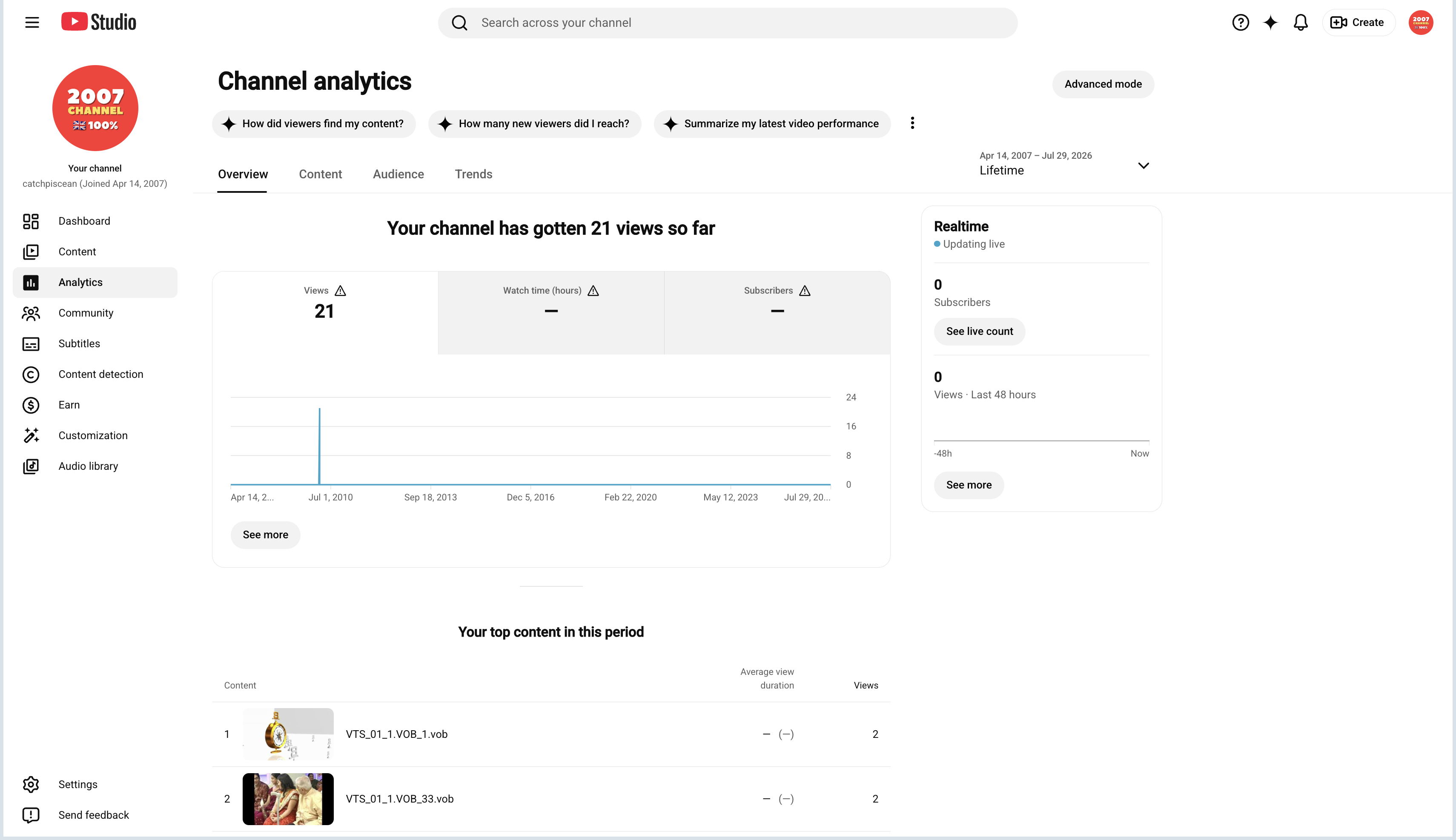
Task: Focus the 'Search across your channel' field
Action: 727,23
